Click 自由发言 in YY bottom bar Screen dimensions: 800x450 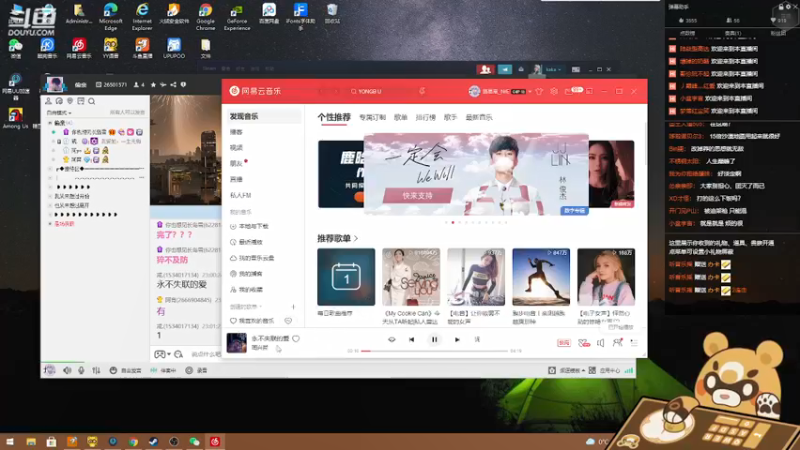(126, 370)
